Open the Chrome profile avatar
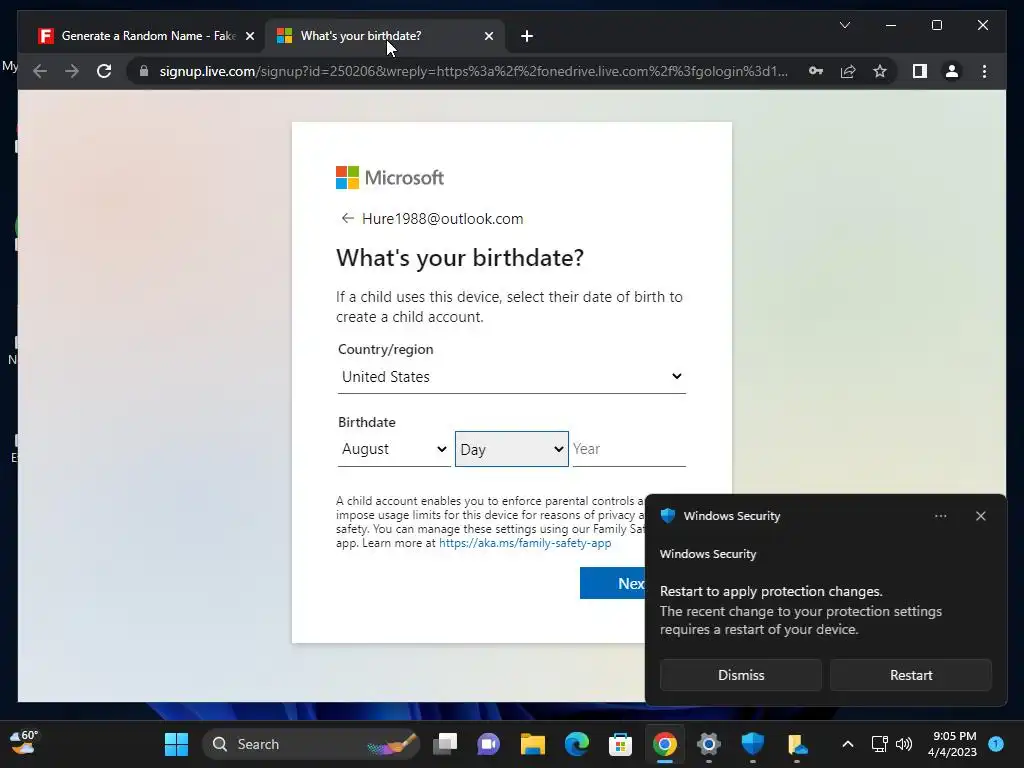 [952, 71]
